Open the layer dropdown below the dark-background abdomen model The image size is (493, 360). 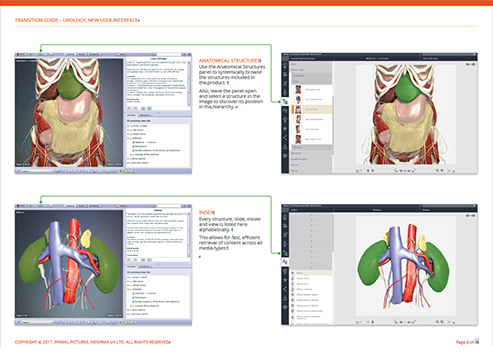(37, 171)
